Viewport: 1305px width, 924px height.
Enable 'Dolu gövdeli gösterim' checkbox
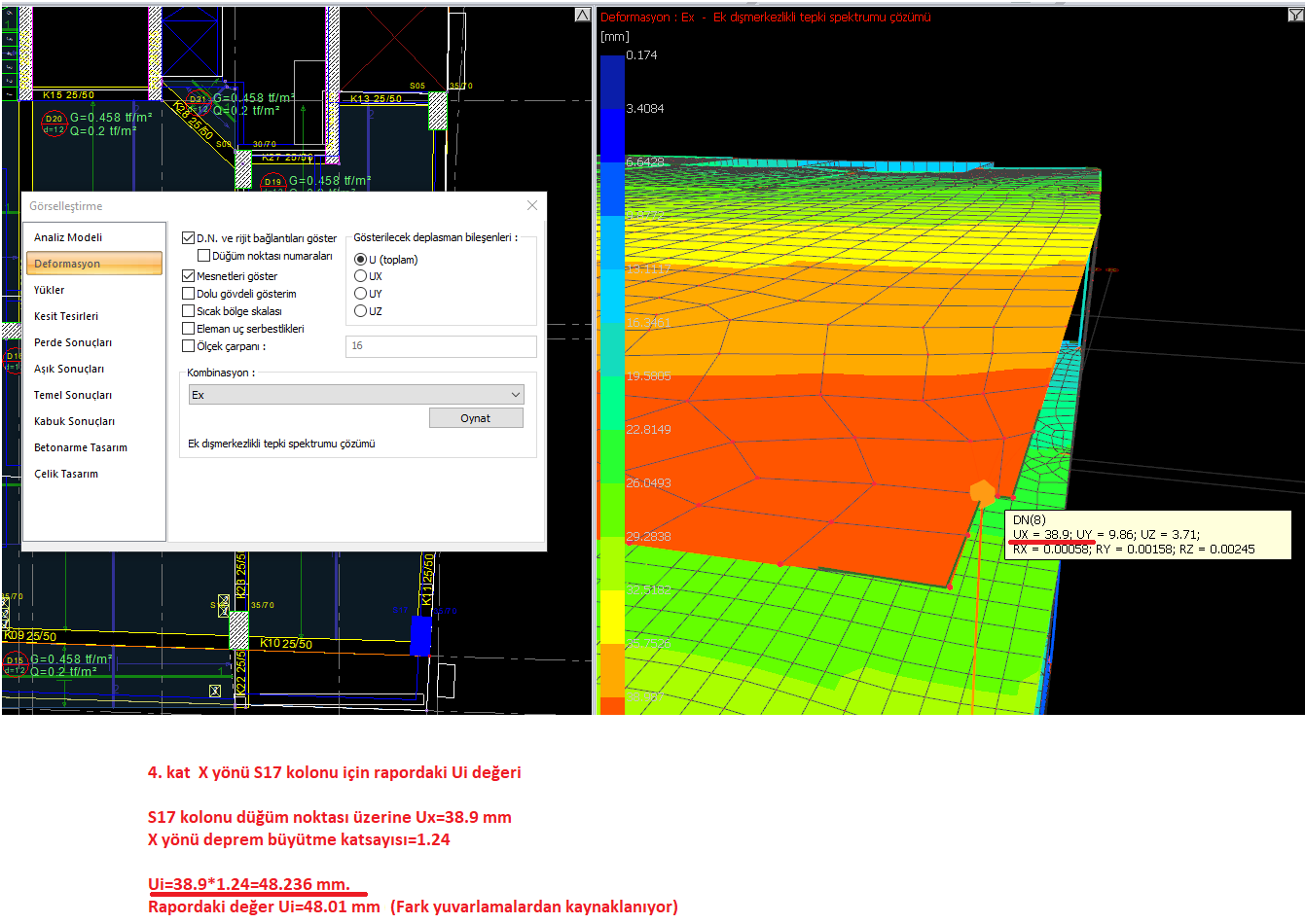click(188, 294)
